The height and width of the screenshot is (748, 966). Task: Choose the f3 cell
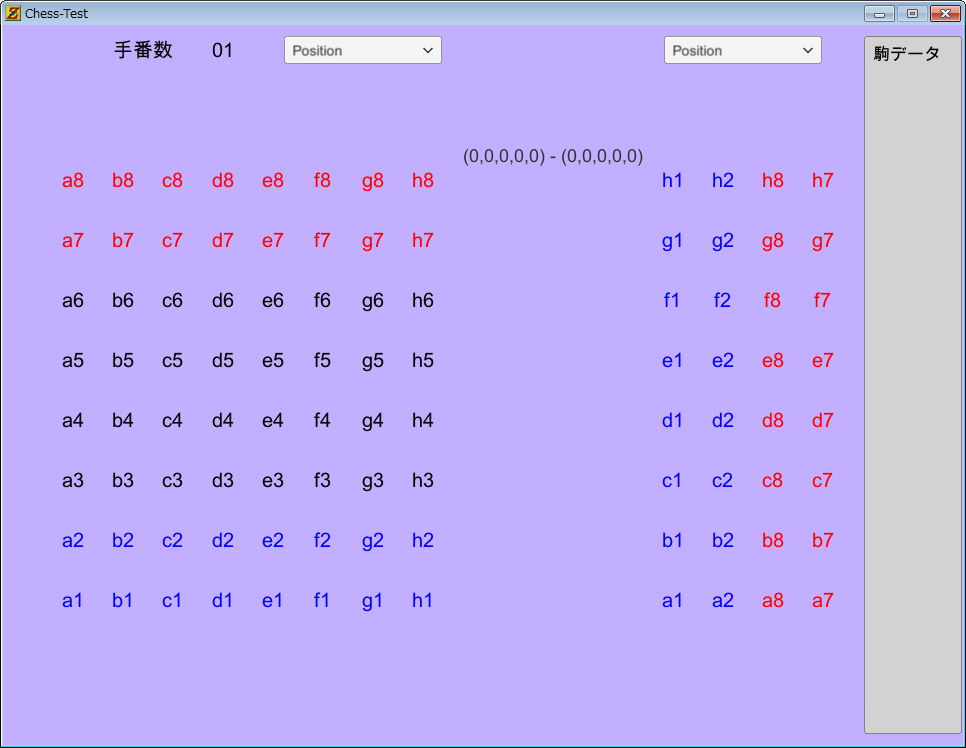[322, 480]
